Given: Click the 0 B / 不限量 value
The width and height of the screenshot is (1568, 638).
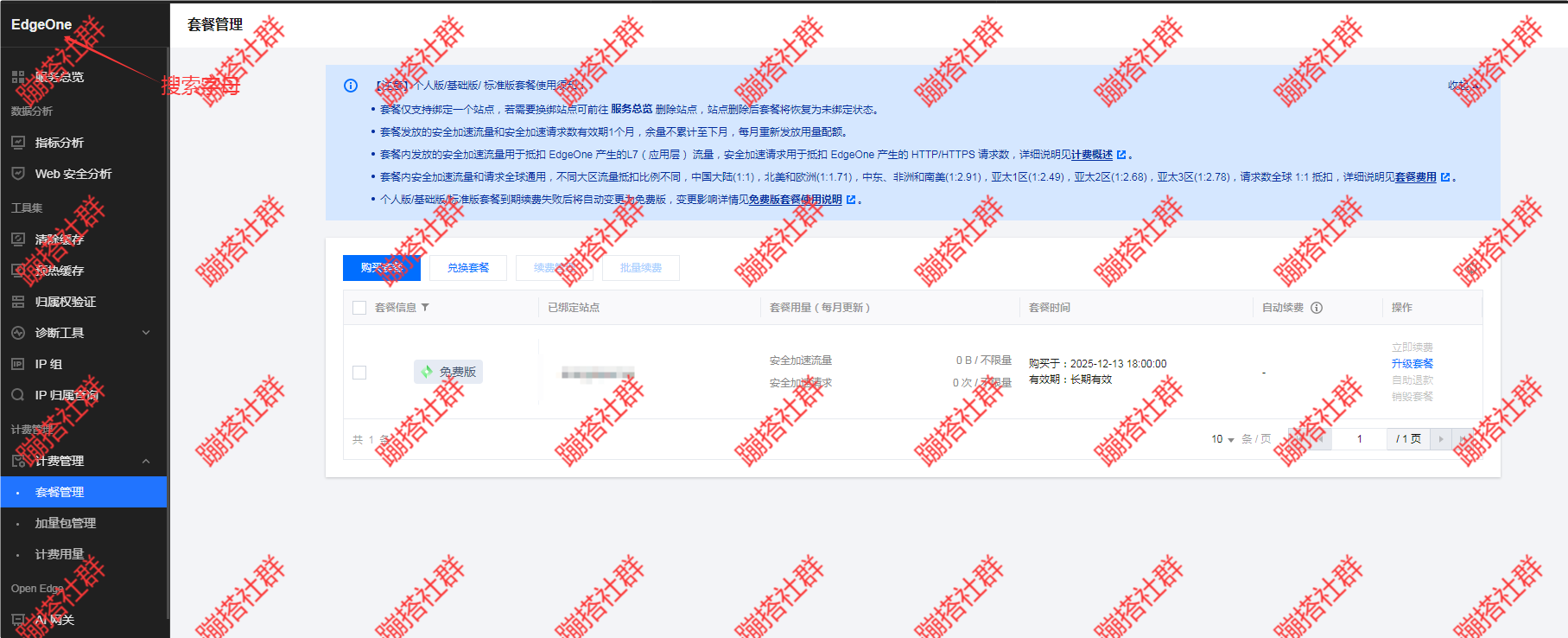Looking at the screenshot, I should pos(983,360).
